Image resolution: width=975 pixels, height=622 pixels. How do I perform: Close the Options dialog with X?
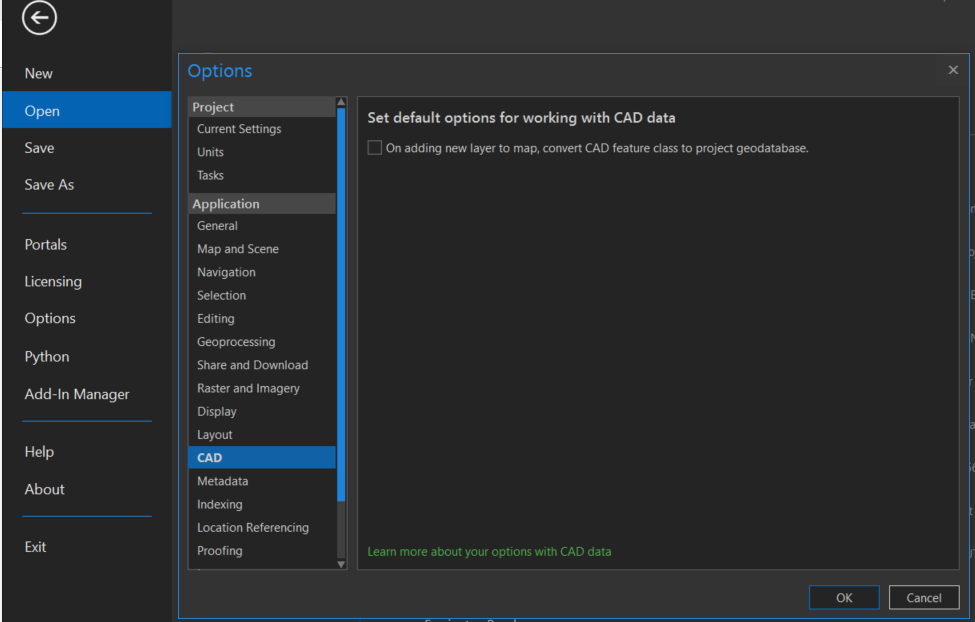click(x=952, y=70)
